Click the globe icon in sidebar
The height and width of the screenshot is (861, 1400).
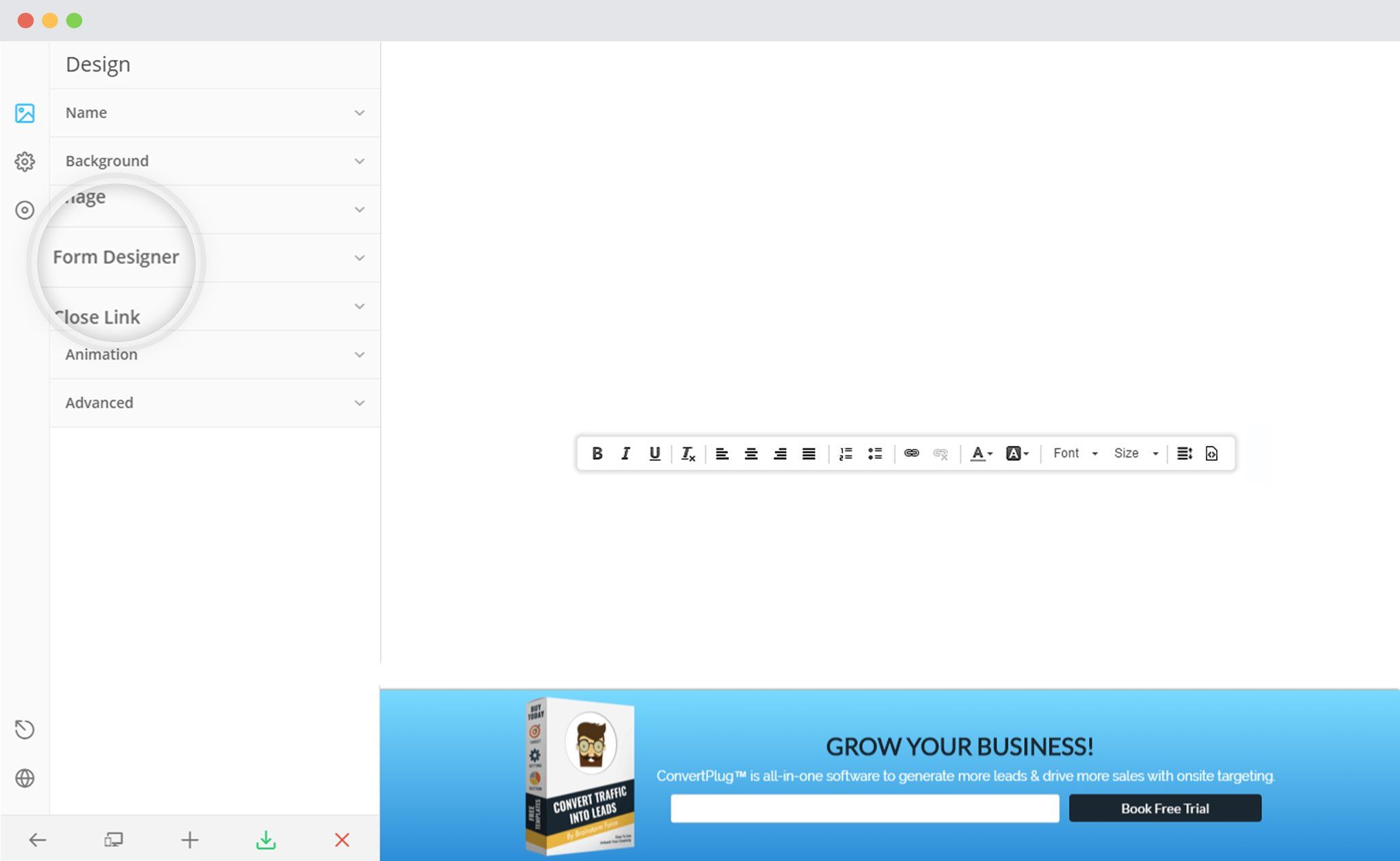point(25,778)
